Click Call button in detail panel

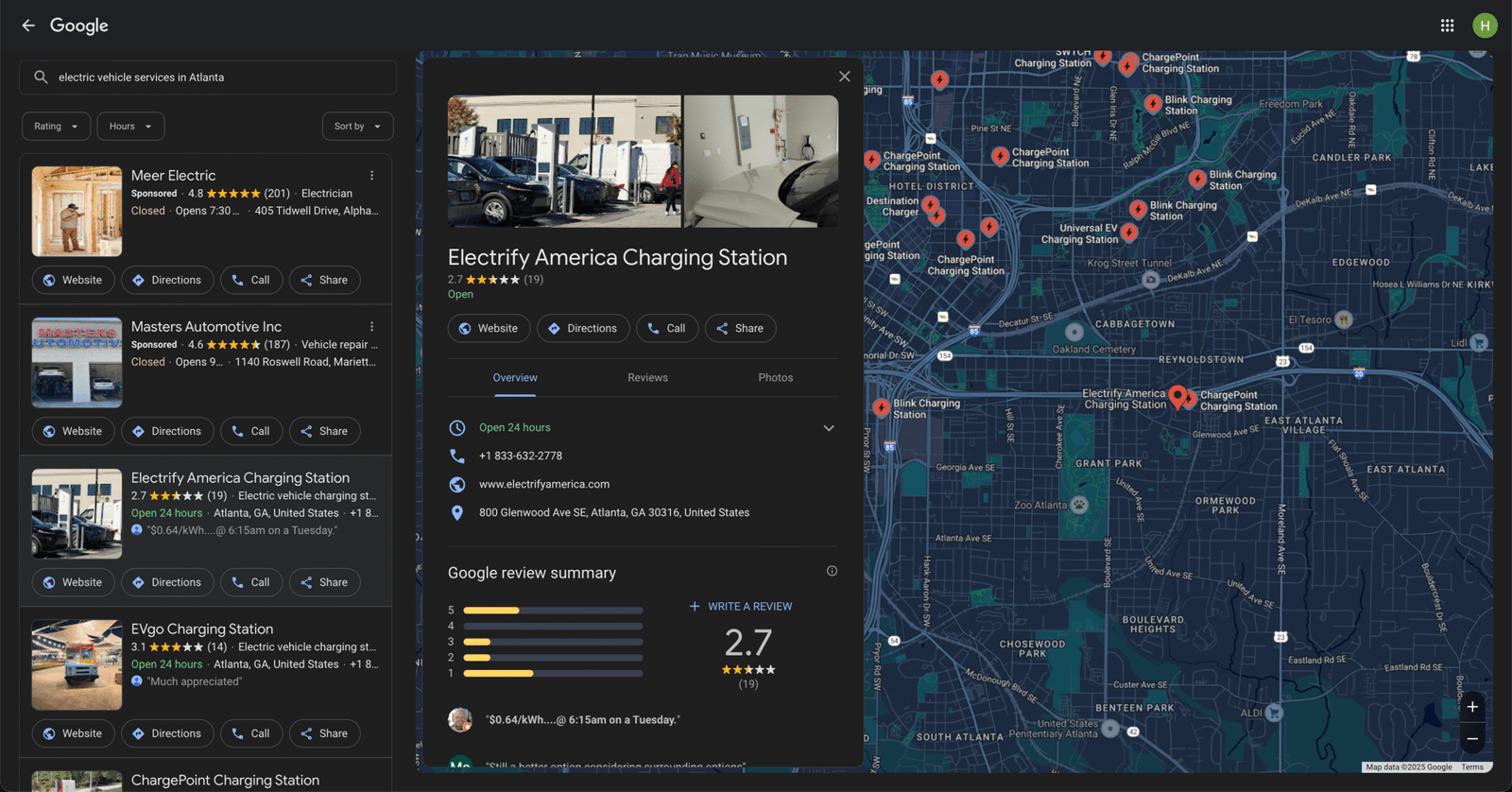(x=667, y=329)
